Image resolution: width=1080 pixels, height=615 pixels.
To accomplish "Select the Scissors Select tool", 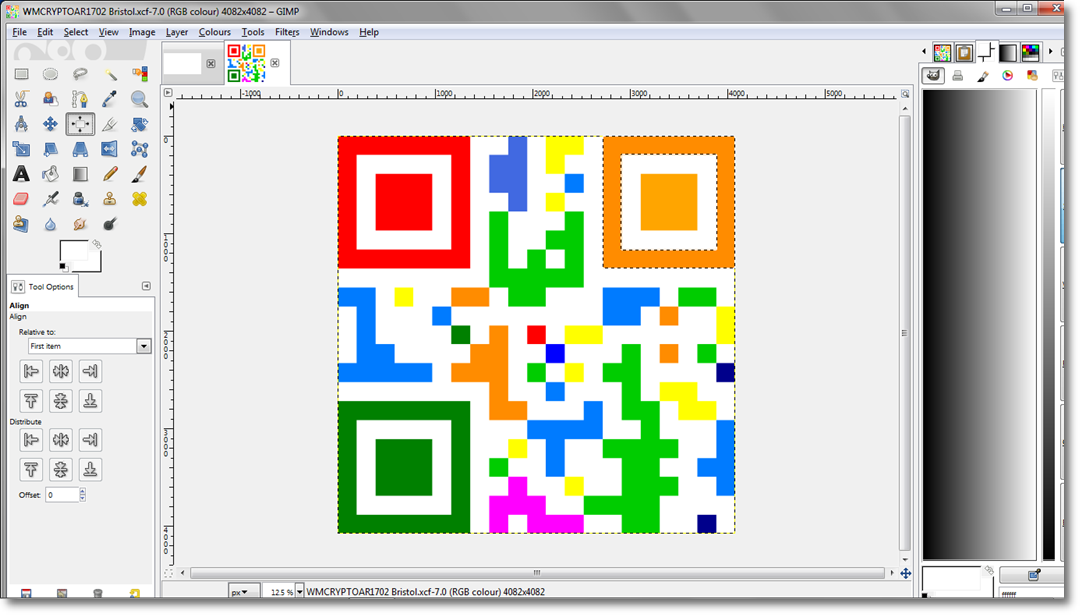I will (21, 99).
